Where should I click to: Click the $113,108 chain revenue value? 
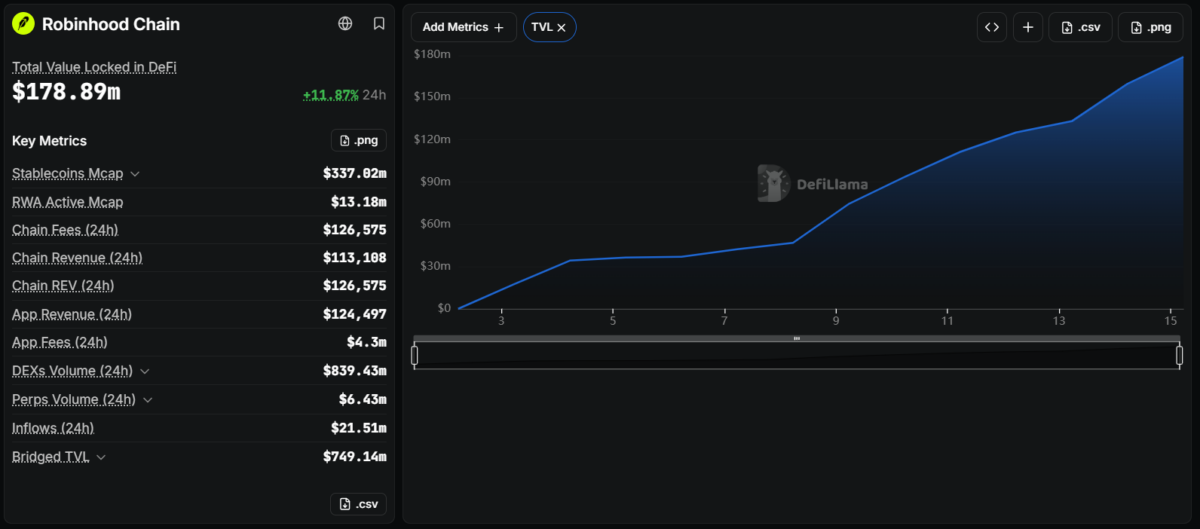(x=355, y=258)
